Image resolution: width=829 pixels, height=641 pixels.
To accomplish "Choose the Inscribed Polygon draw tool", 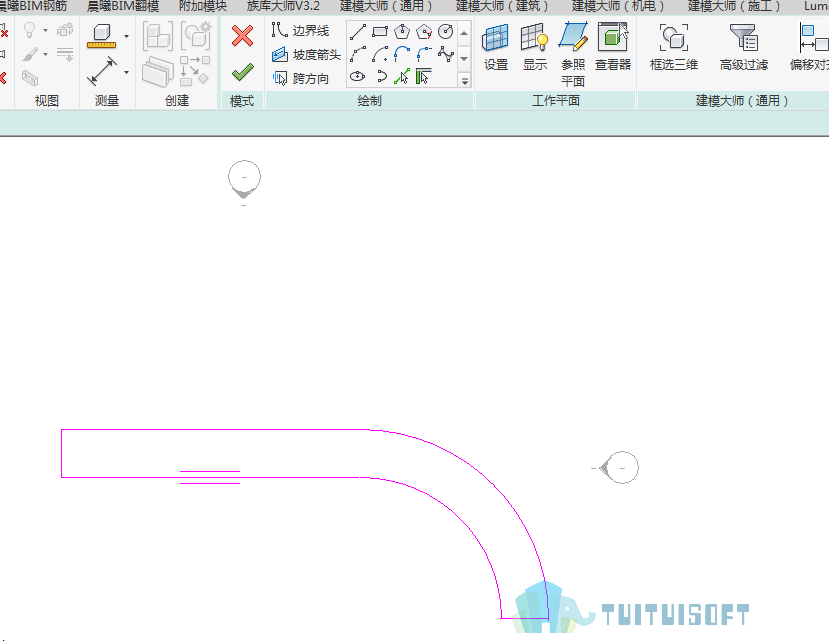I will point(402,32).
